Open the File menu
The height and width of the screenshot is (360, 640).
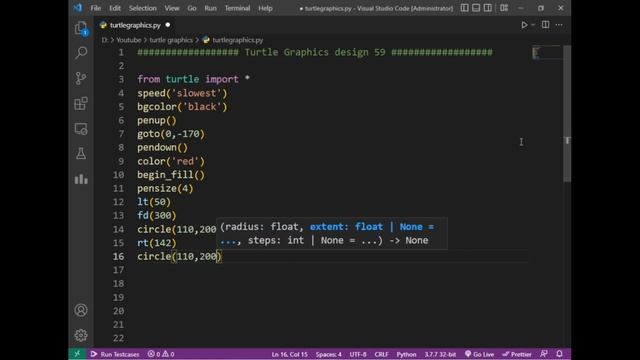[x=96, y=8]
